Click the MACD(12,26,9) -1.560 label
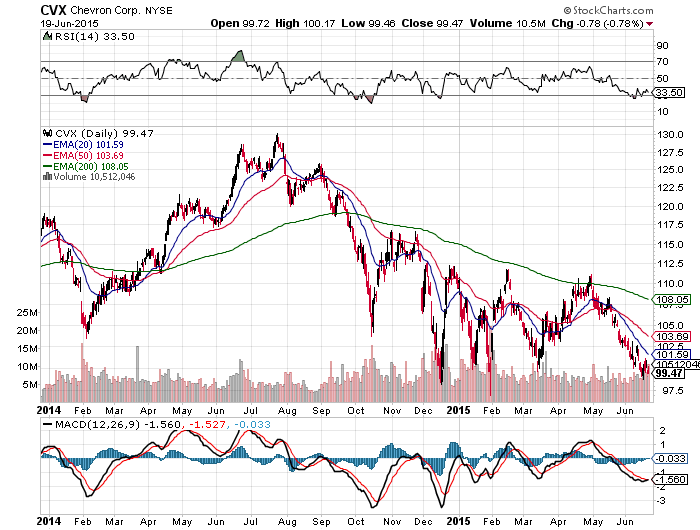The image size is (700, 530). pyautogui.click(x=117, y=424)
